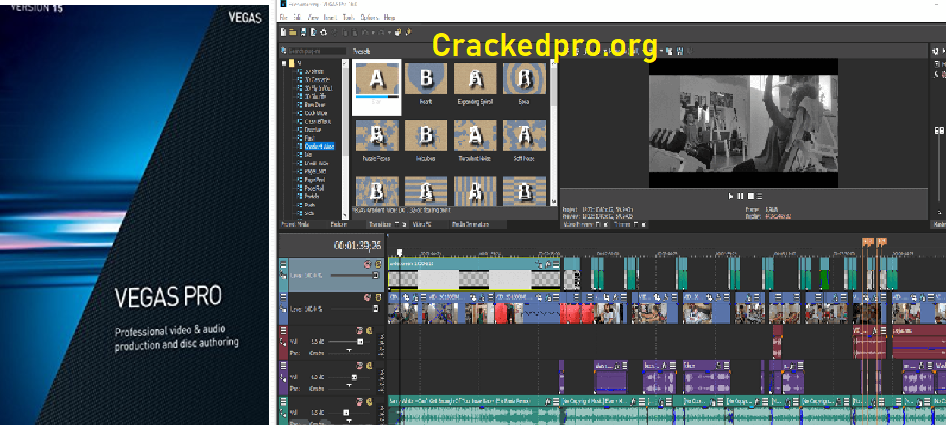Open the Options menu
This screenshot has height=425, width=946.
(369, 18)
